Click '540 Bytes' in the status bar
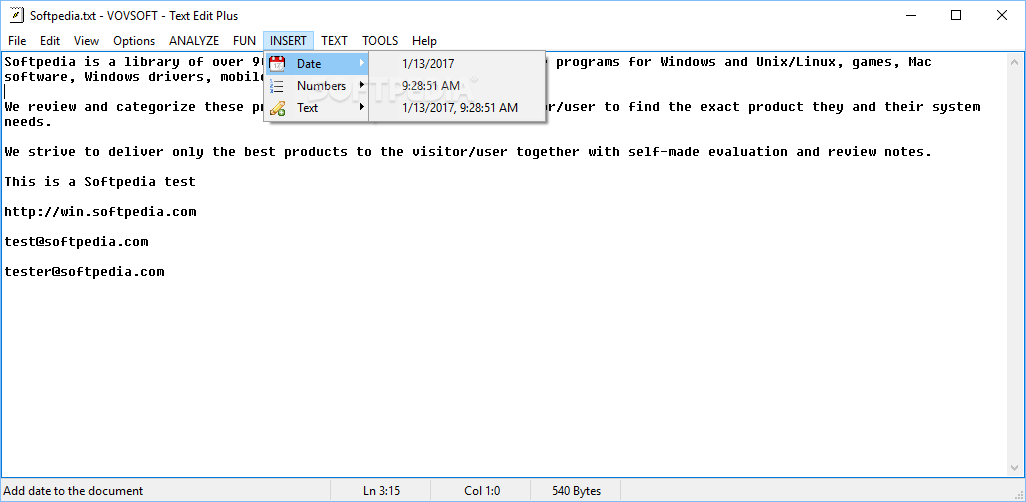The height and width of the screenshot is (502, 1026). pos(576,491)
